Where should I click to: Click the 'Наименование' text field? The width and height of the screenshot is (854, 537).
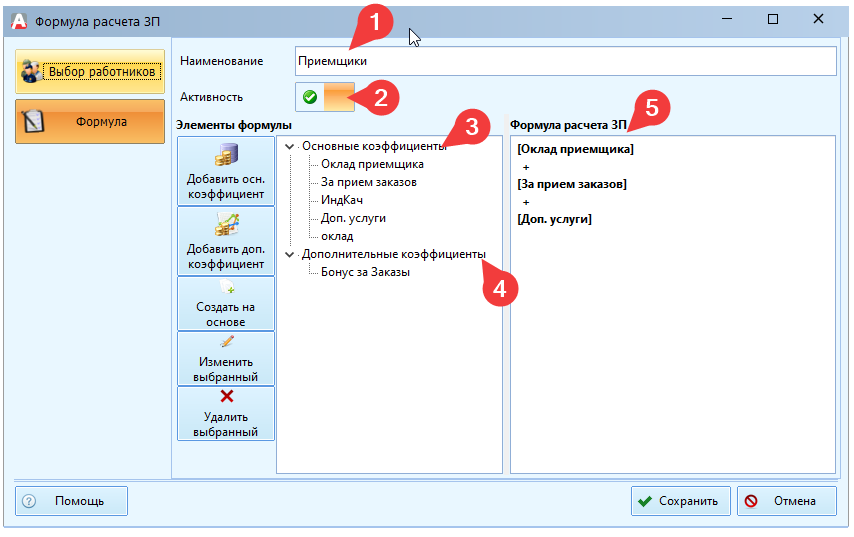pos(565,61)
